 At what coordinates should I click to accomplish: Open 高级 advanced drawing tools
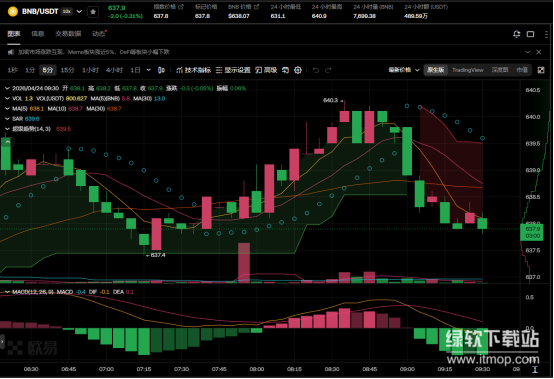coord(266,70)
